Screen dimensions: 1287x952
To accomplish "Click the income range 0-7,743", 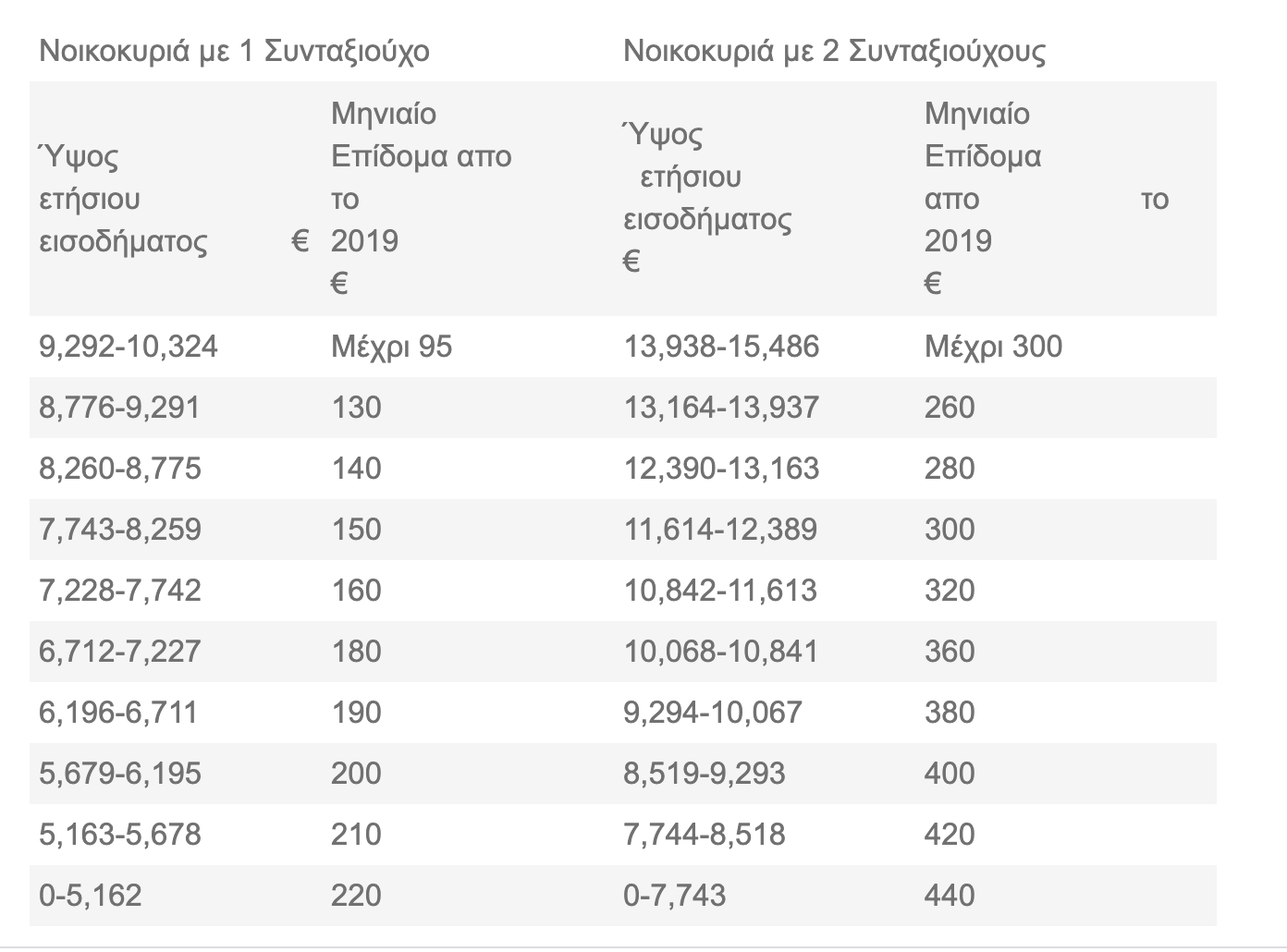I will coord(675,896).
